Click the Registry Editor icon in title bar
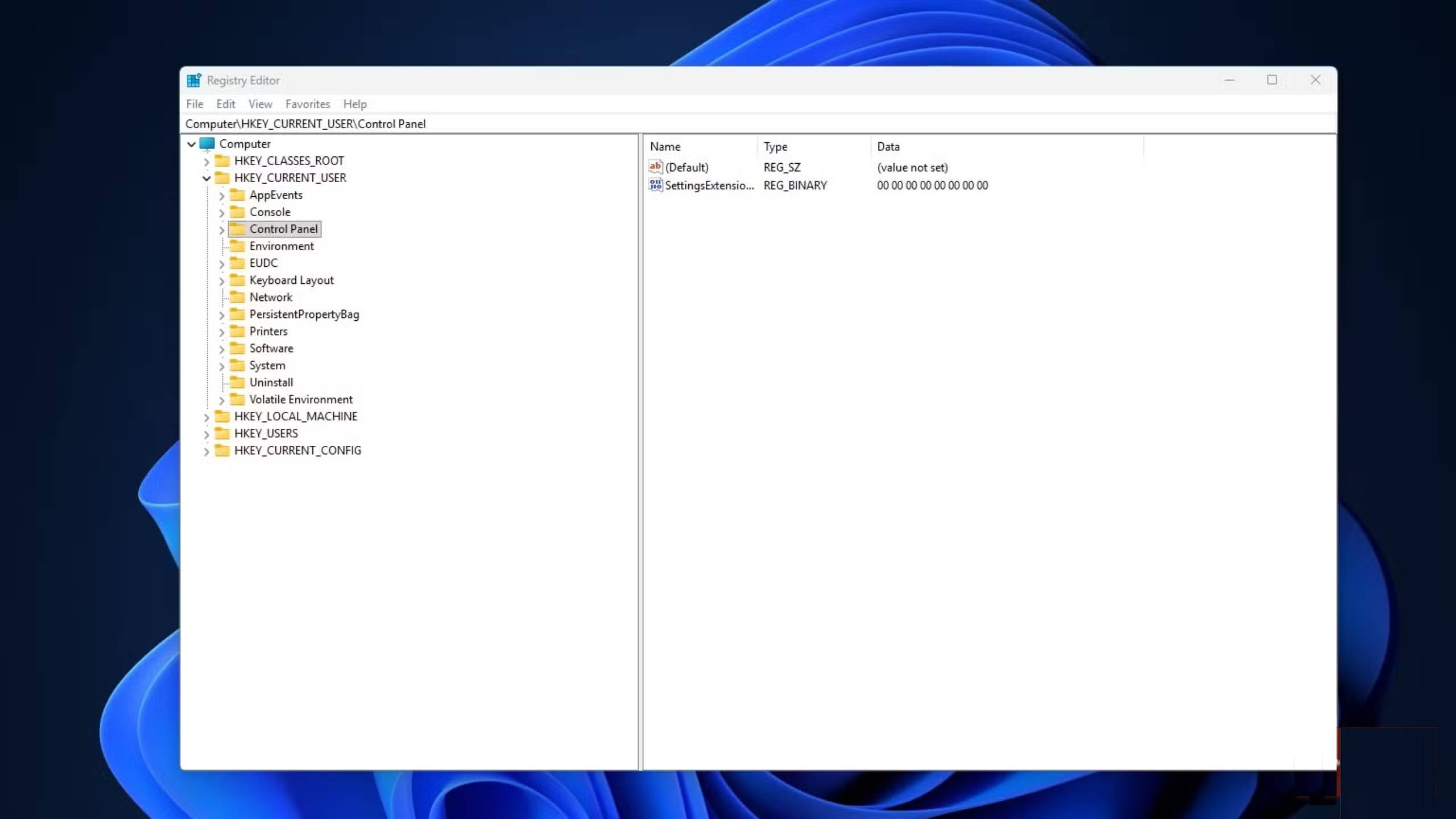 (193, 80)
